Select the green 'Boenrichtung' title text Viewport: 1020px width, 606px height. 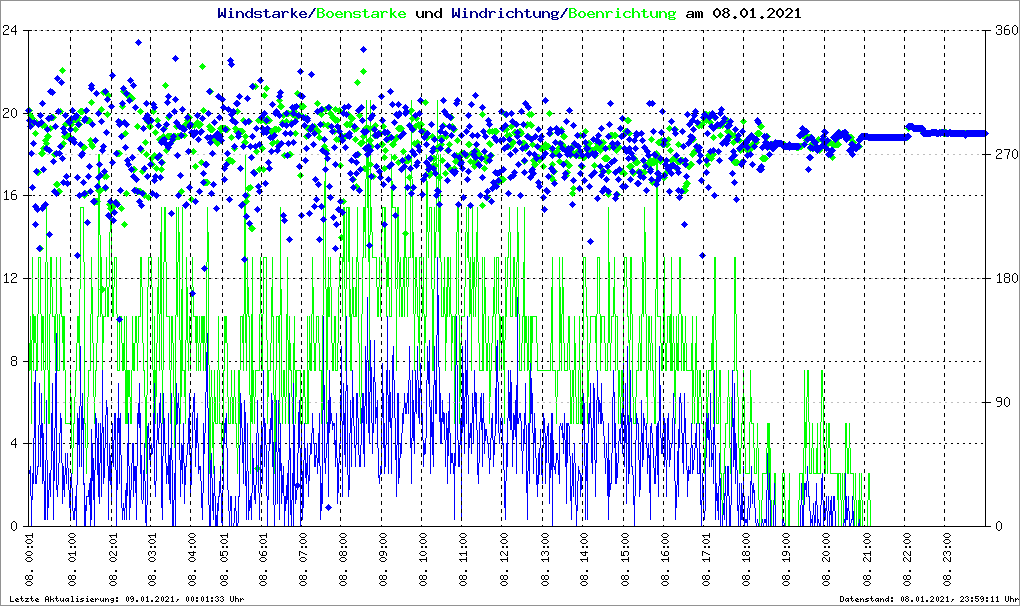pyautogui.click(x=622, y=14)
